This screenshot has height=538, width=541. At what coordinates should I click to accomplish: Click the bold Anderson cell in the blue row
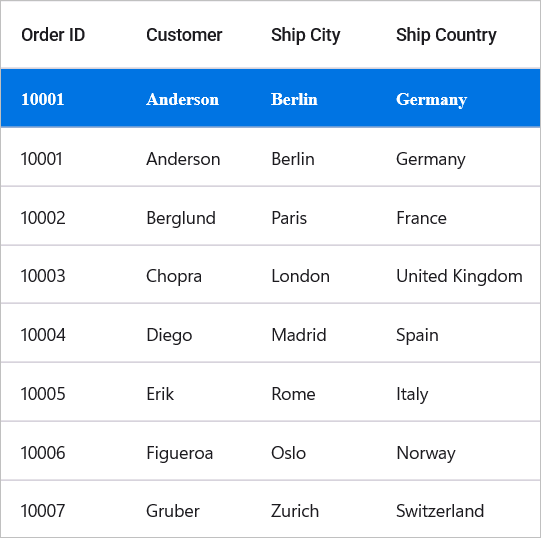pyautogui.click(x=183, y=99)
